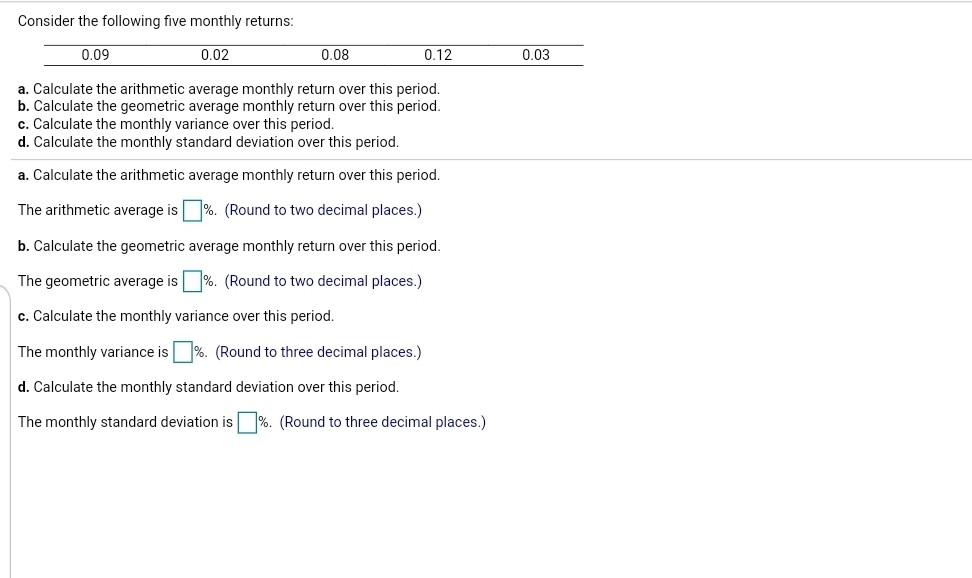
Task: Click the arithmetic average answer box
Action: (x=193, y=211)
